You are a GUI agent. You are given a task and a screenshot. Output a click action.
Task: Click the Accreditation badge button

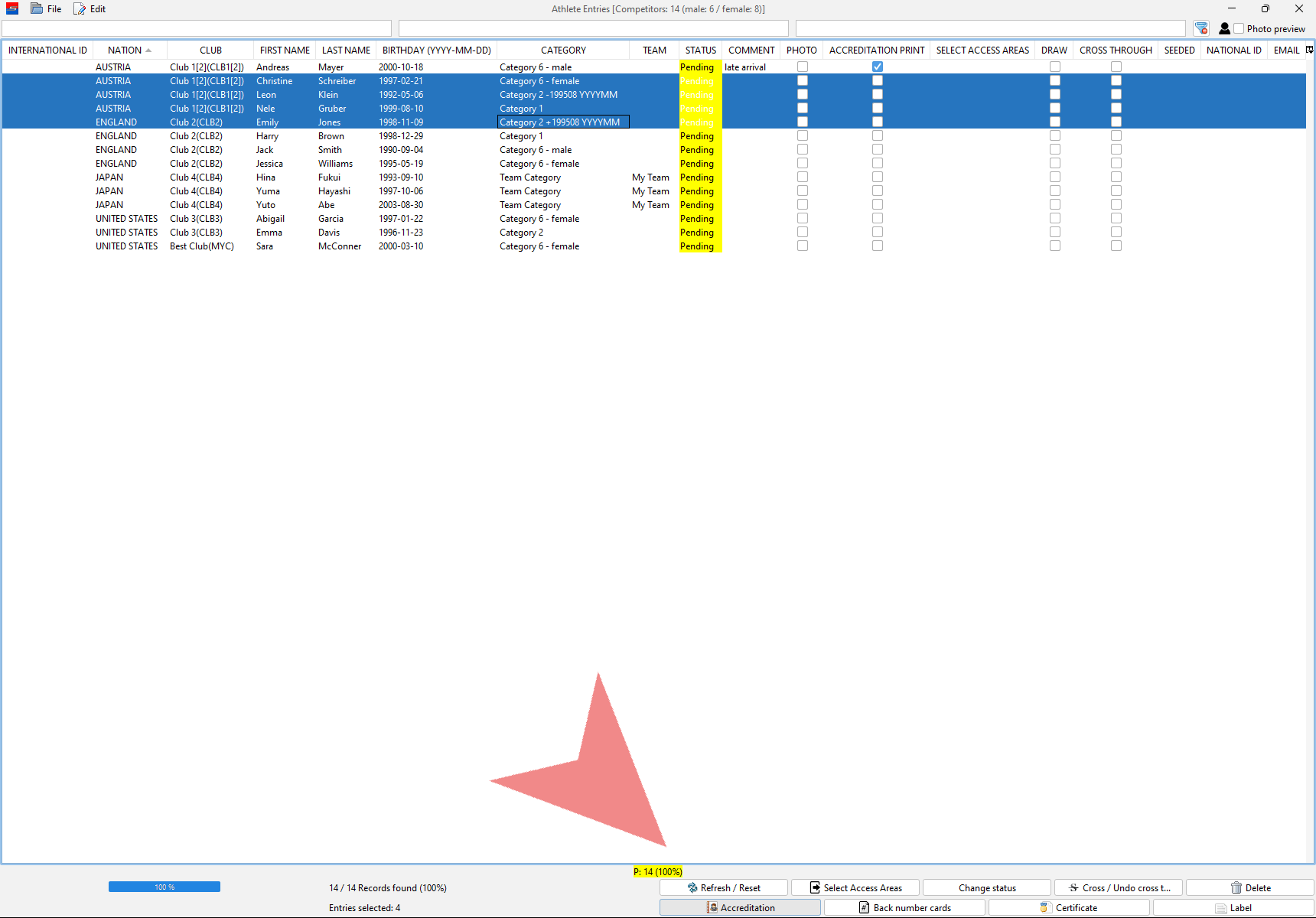740,908
